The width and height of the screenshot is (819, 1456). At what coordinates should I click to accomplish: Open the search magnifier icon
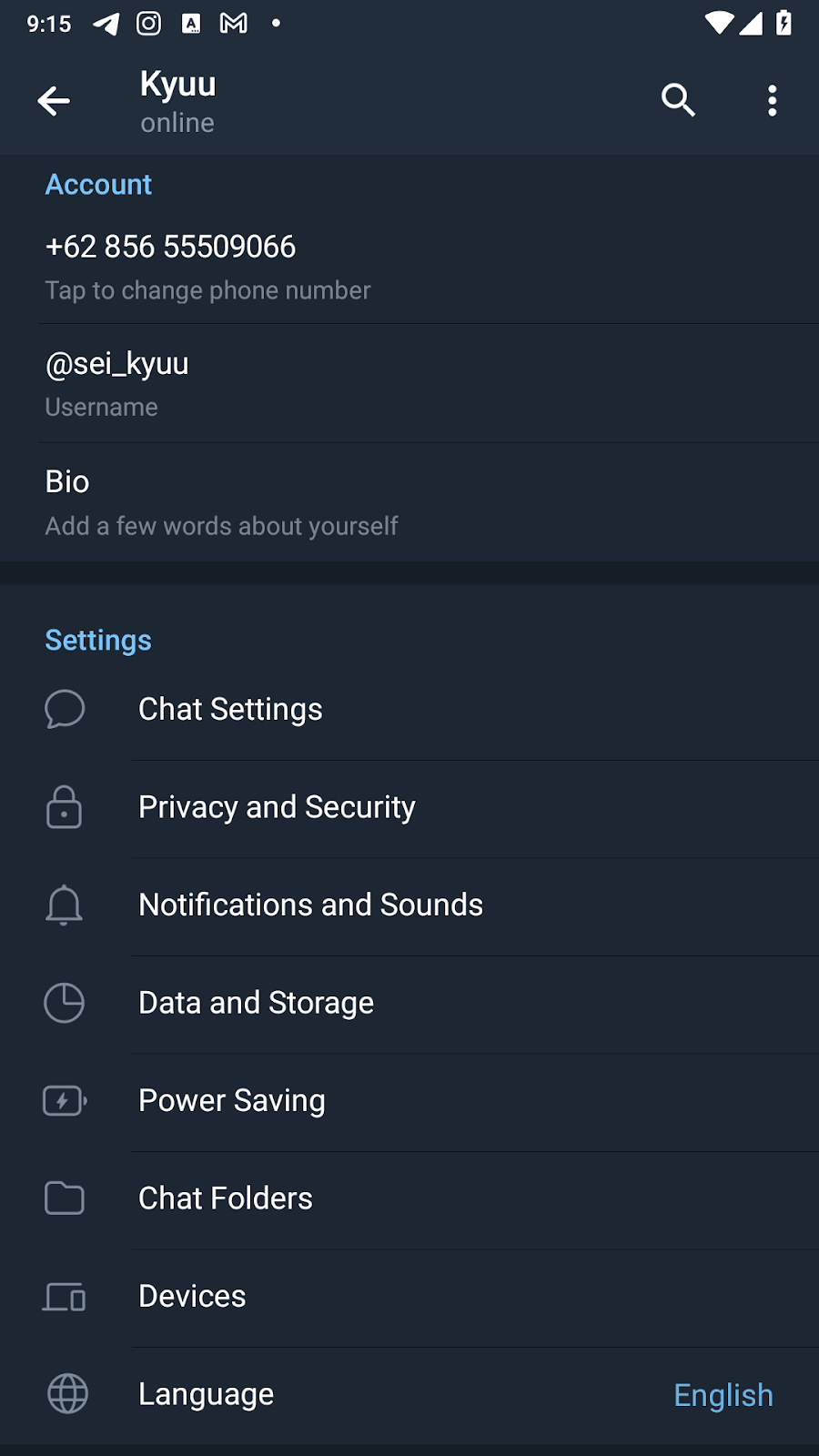point(678,100)
